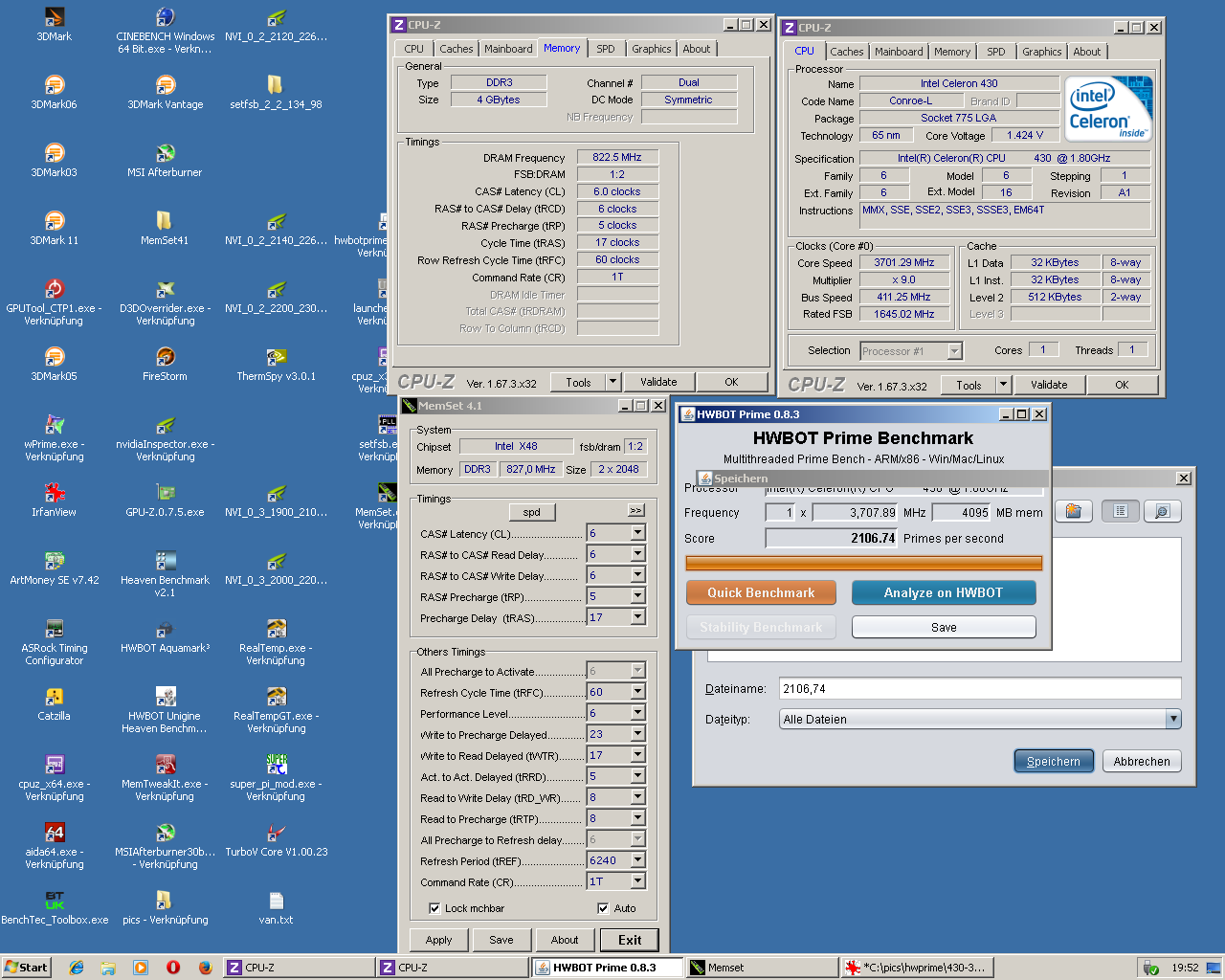Click OK in left CPU-Z window
Screen dimensions: 1225x980
click(x=731, y=382)
